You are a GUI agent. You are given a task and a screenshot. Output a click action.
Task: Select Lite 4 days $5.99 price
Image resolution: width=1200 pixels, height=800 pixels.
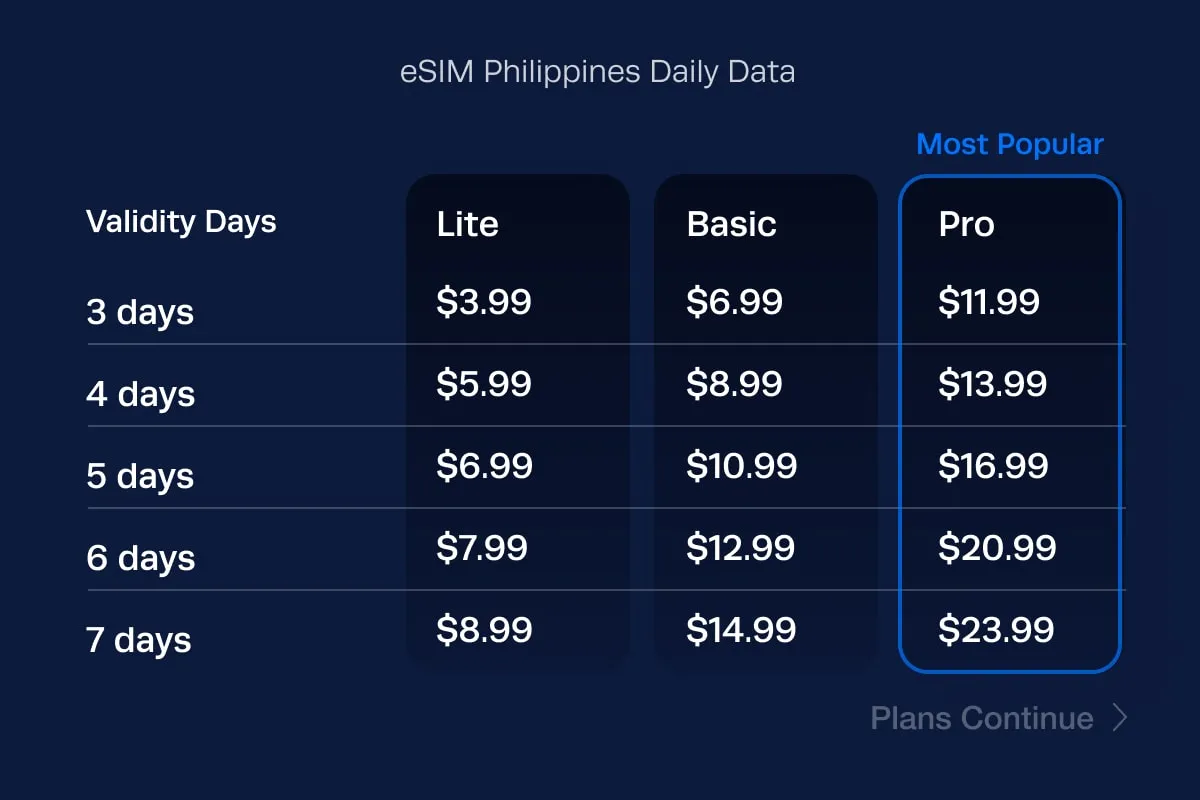coord(483,384)
